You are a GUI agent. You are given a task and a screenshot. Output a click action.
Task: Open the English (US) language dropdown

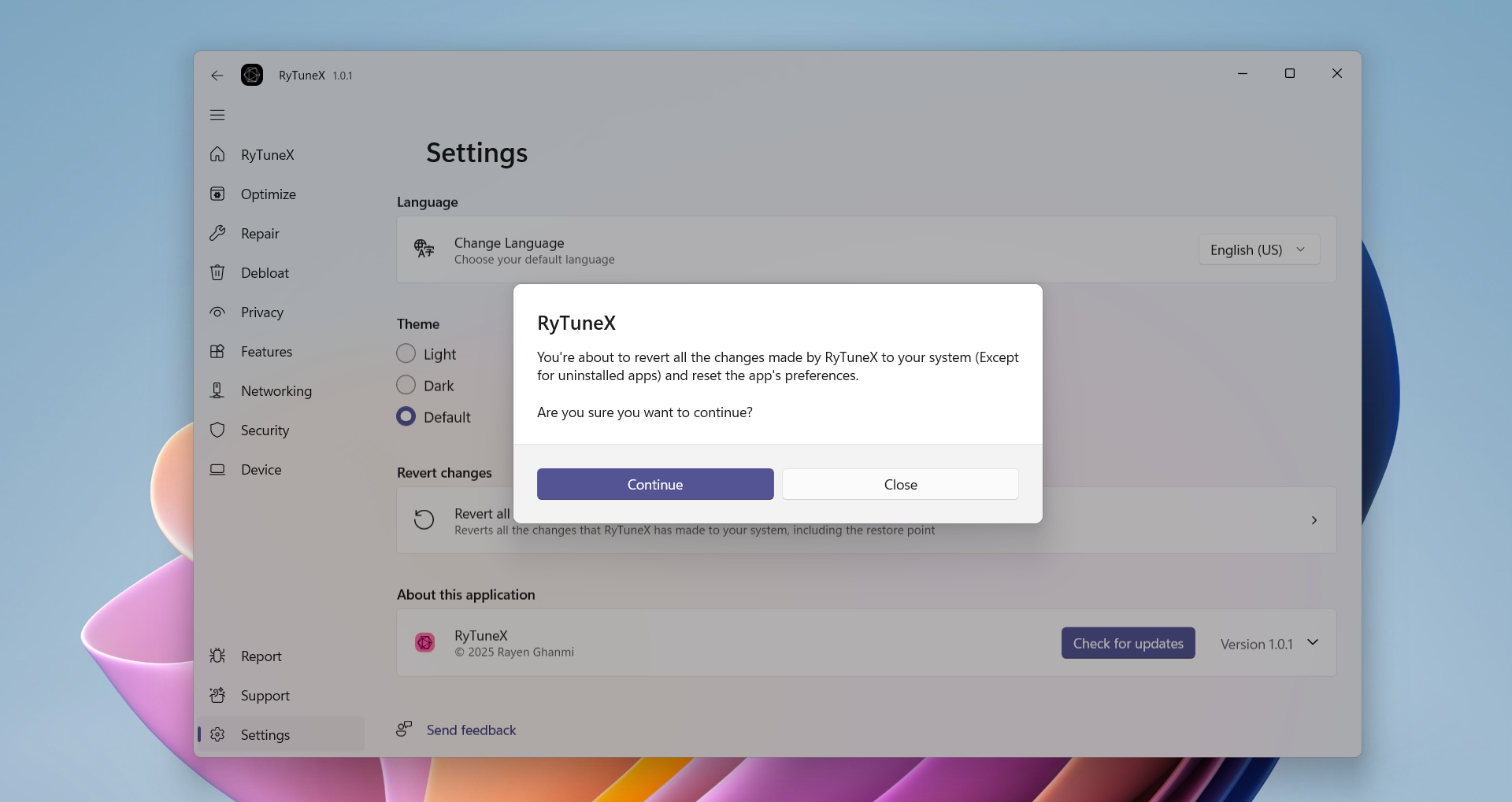click(1258, 249)
